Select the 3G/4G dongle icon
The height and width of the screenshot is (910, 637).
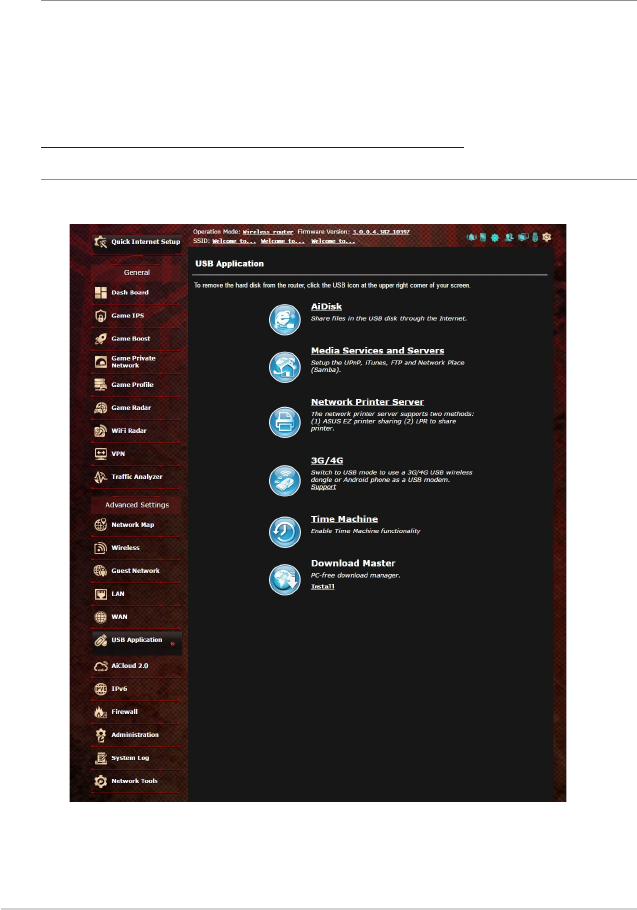tap(284, 481)
